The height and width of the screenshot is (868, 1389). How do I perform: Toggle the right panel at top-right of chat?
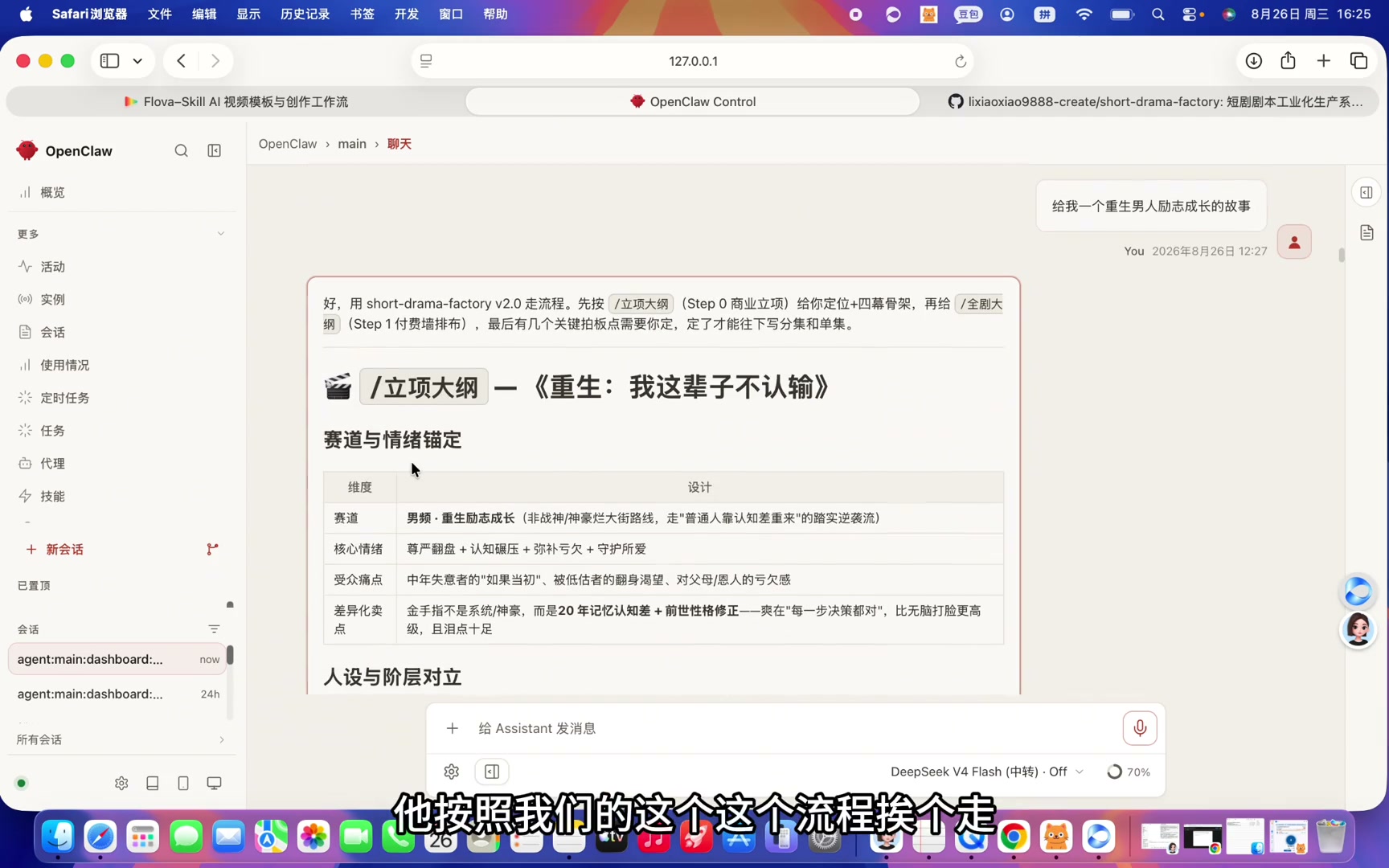click(x=1366, y=193)
